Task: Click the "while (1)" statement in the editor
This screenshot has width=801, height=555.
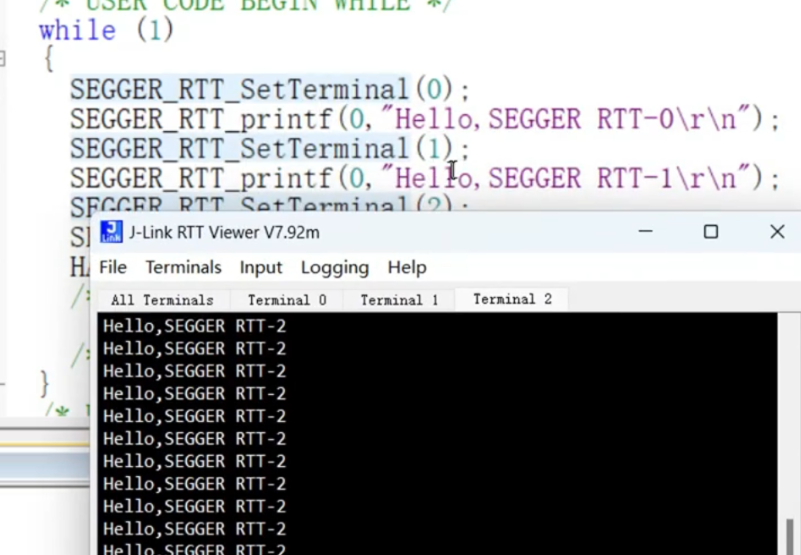Action: point(107,30)
